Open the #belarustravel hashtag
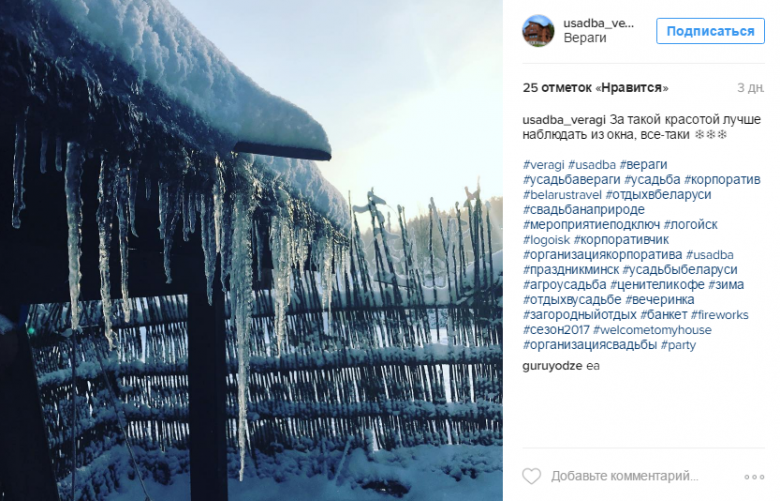The image size is (780, 501). point(562,195)
